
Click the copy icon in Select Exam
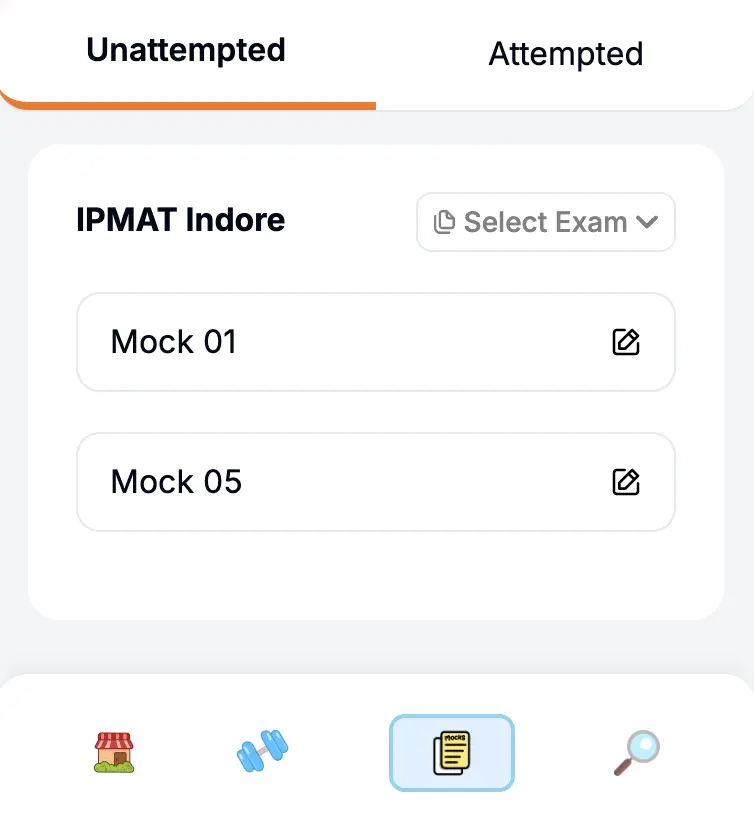[444, 222]
